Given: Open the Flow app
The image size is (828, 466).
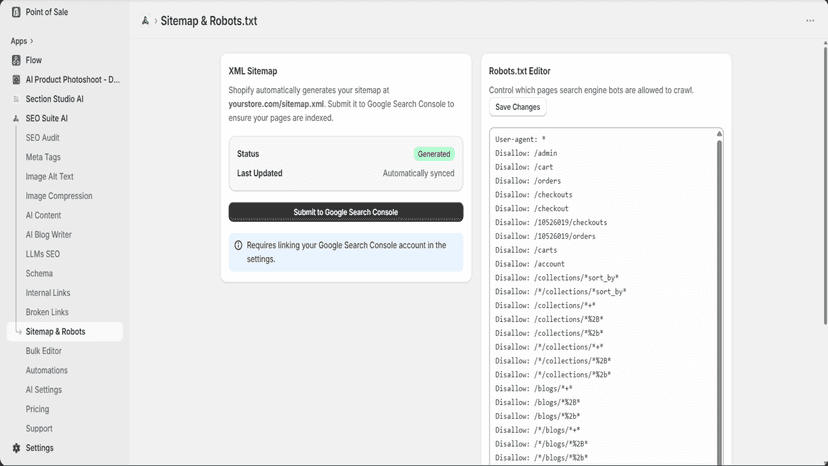Looking at the screenshot, I should point(34,60).
